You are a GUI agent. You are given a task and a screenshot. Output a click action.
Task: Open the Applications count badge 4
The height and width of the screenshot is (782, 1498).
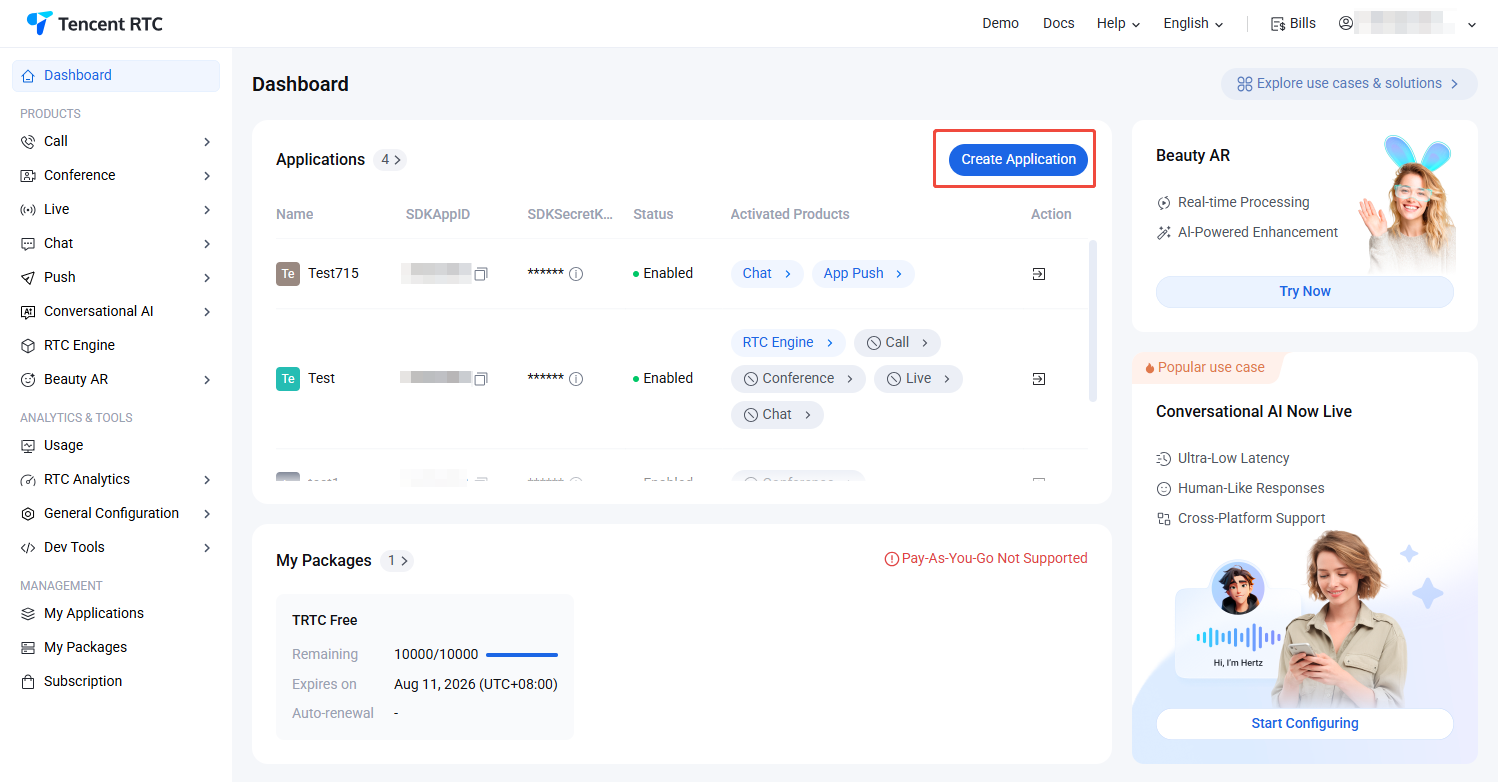(390, 160)
